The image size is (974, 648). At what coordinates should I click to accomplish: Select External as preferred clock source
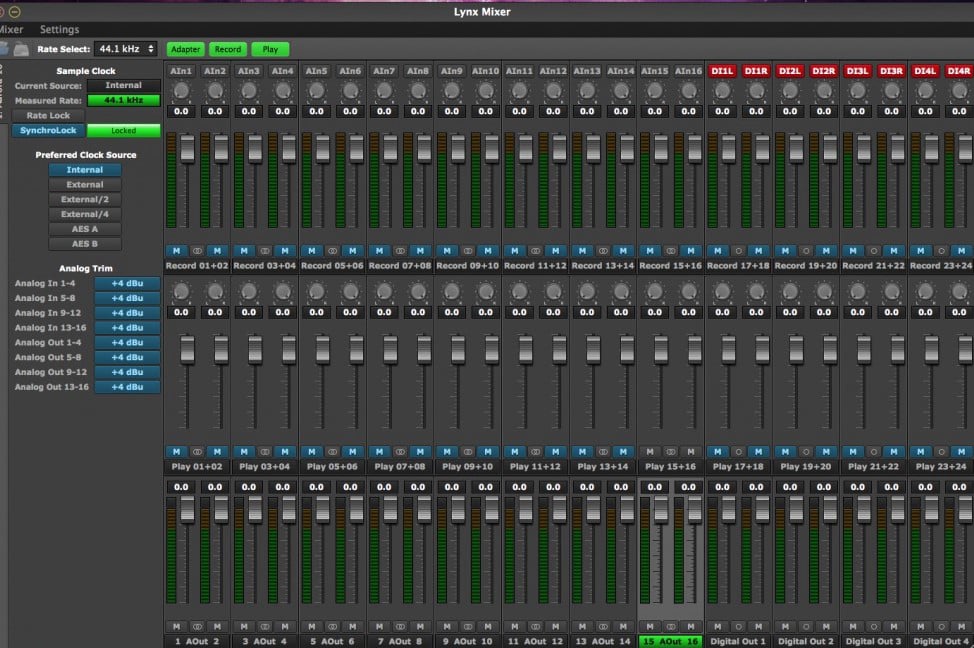pos(85,185)
